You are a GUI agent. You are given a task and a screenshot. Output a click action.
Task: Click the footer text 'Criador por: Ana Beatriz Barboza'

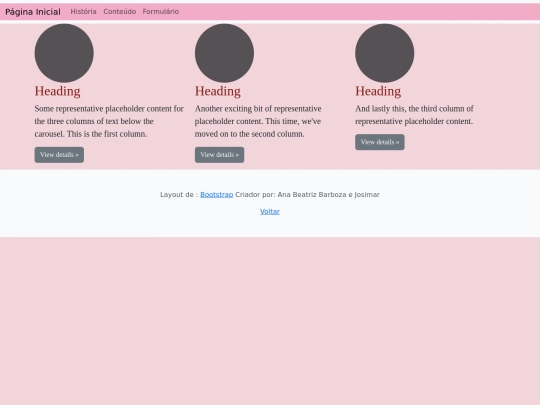(x=291, y=195)
